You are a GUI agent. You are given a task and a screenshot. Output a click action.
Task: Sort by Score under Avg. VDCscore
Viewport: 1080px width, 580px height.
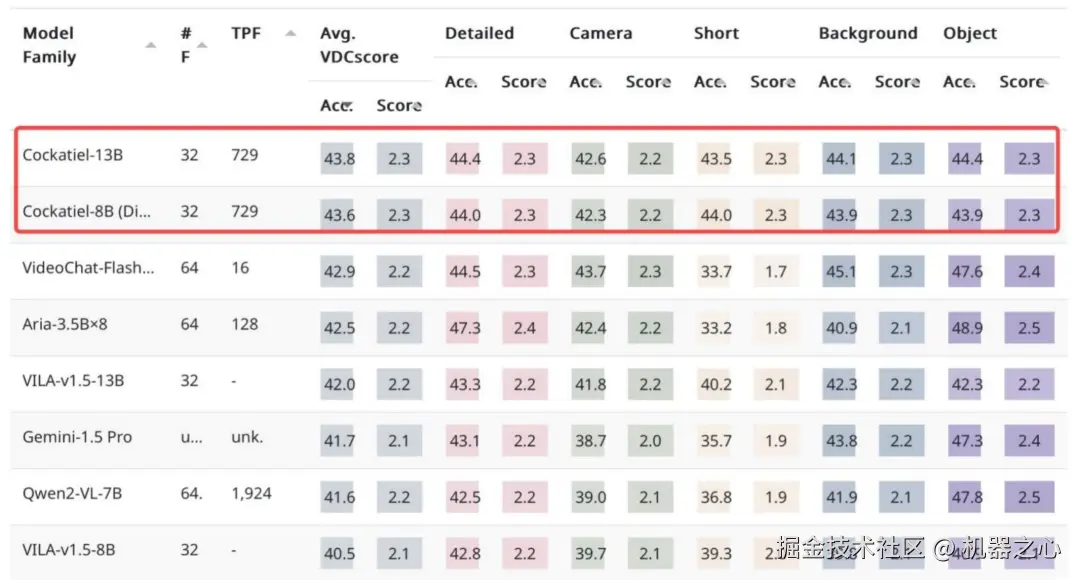[399, 105]
